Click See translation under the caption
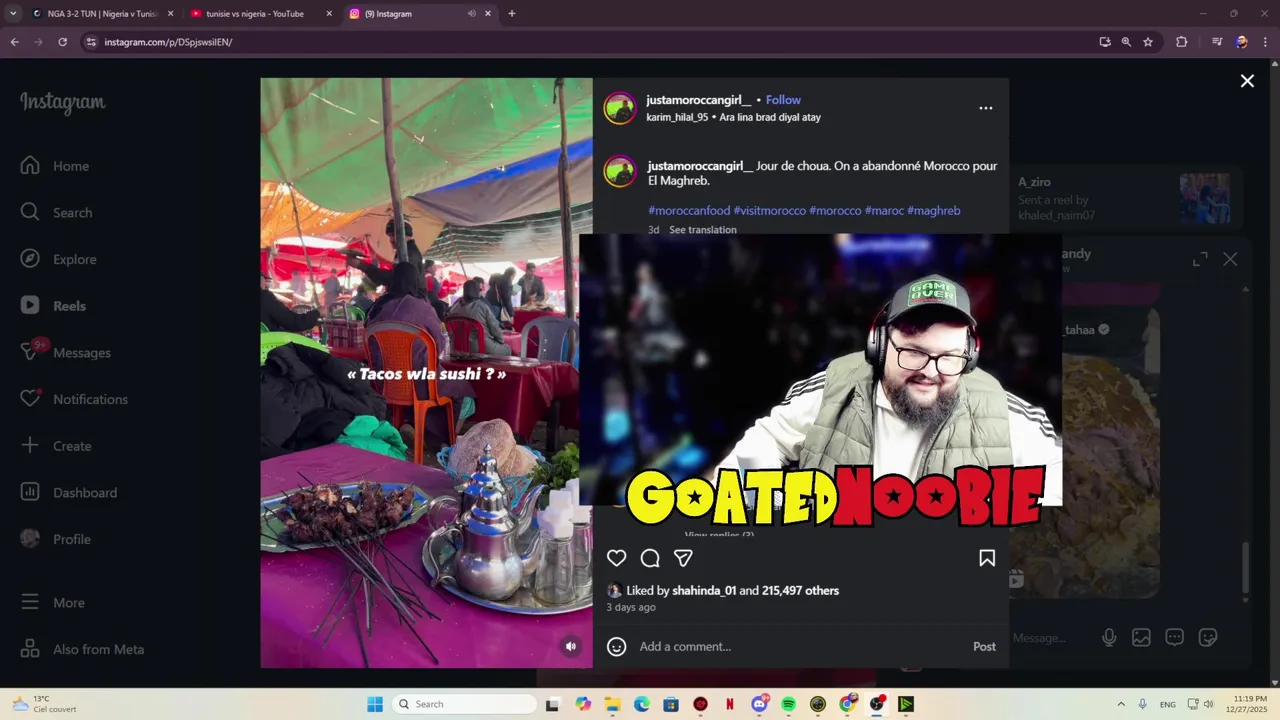1280x720 pixels. point(703,230)
